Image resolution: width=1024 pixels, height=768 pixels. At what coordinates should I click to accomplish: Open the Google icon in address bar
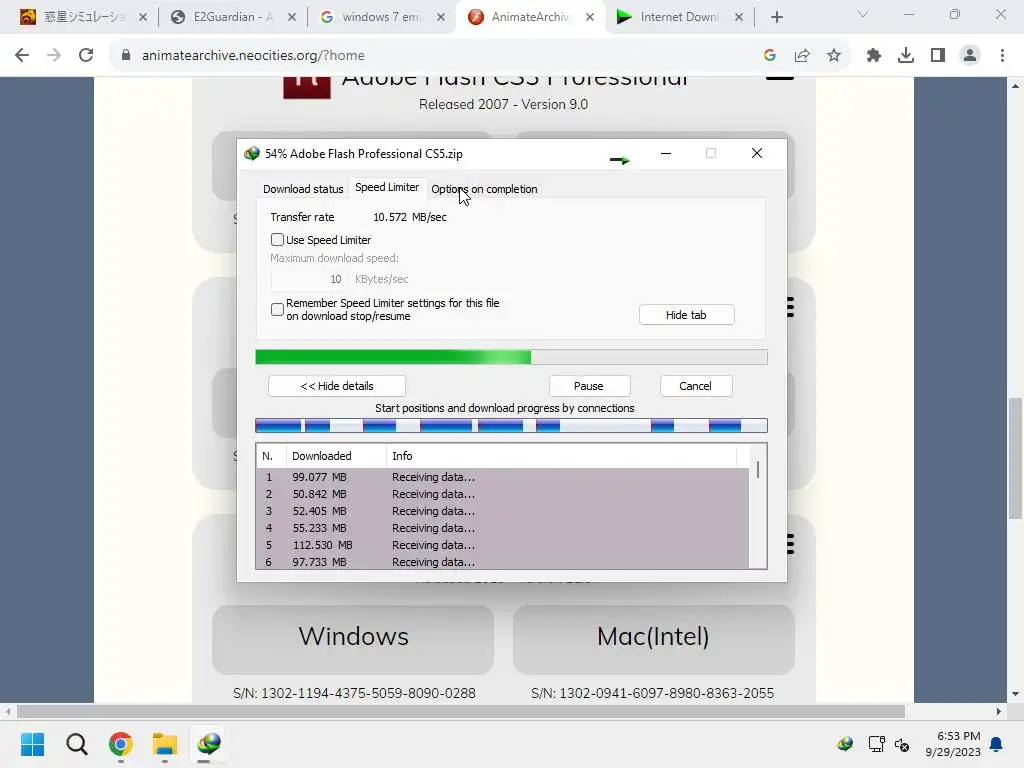pos(770,56)
